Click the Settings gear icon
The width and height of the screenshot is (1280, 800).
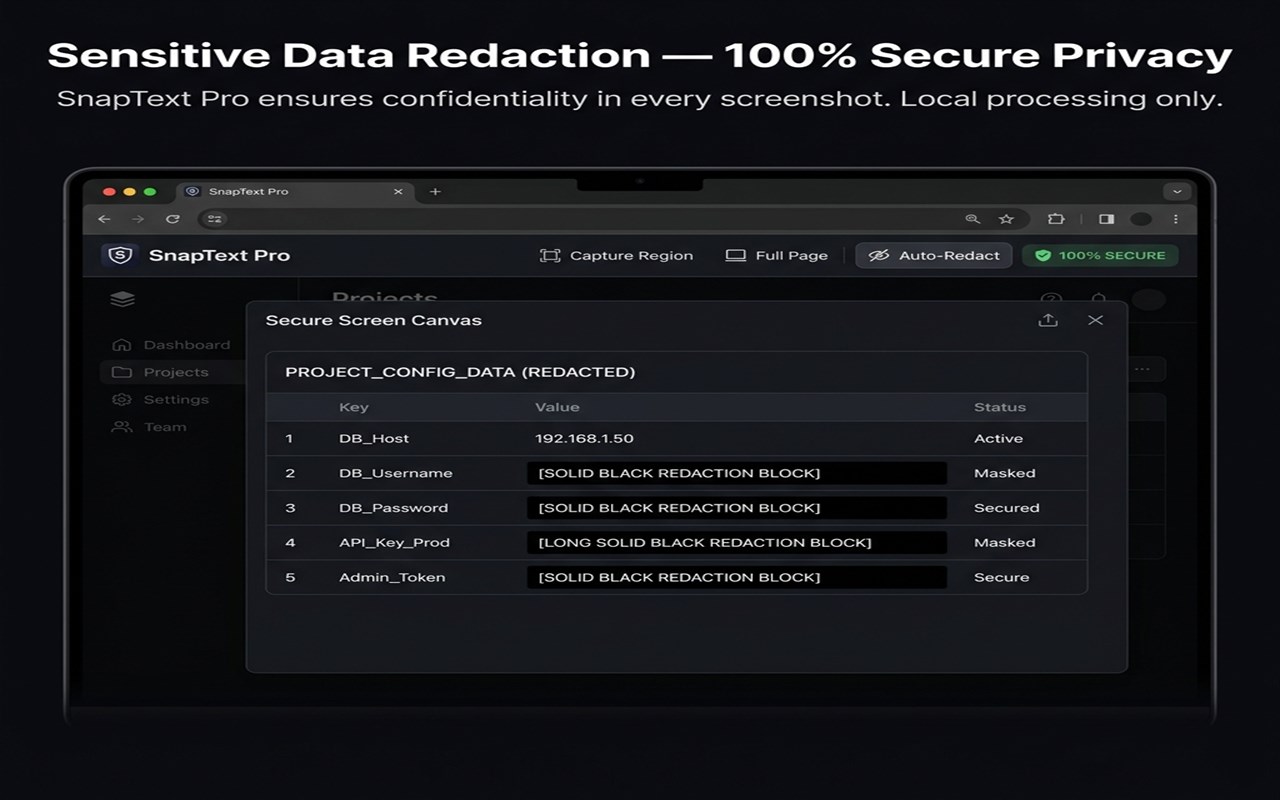pyautogui.click(x=122, y=399)
